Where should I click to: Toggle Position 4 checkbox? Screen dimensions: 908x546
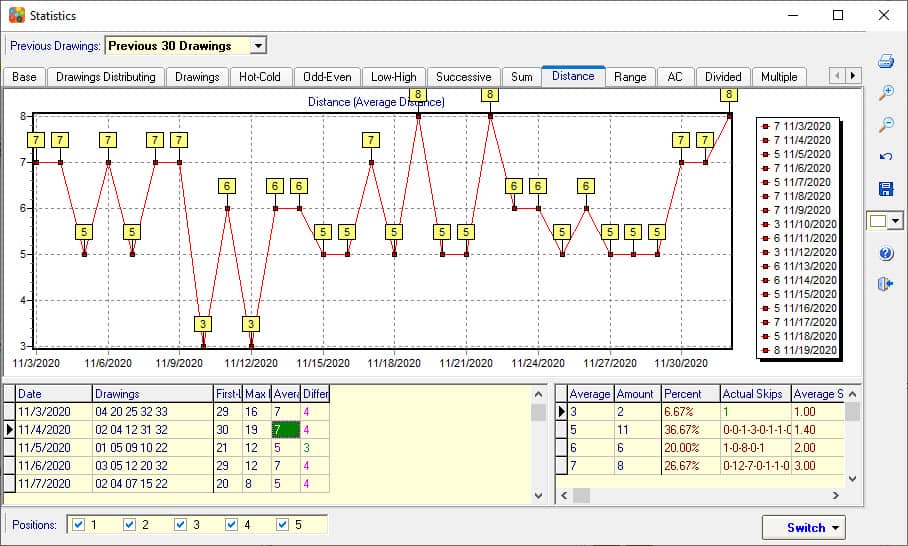[231, 525]
